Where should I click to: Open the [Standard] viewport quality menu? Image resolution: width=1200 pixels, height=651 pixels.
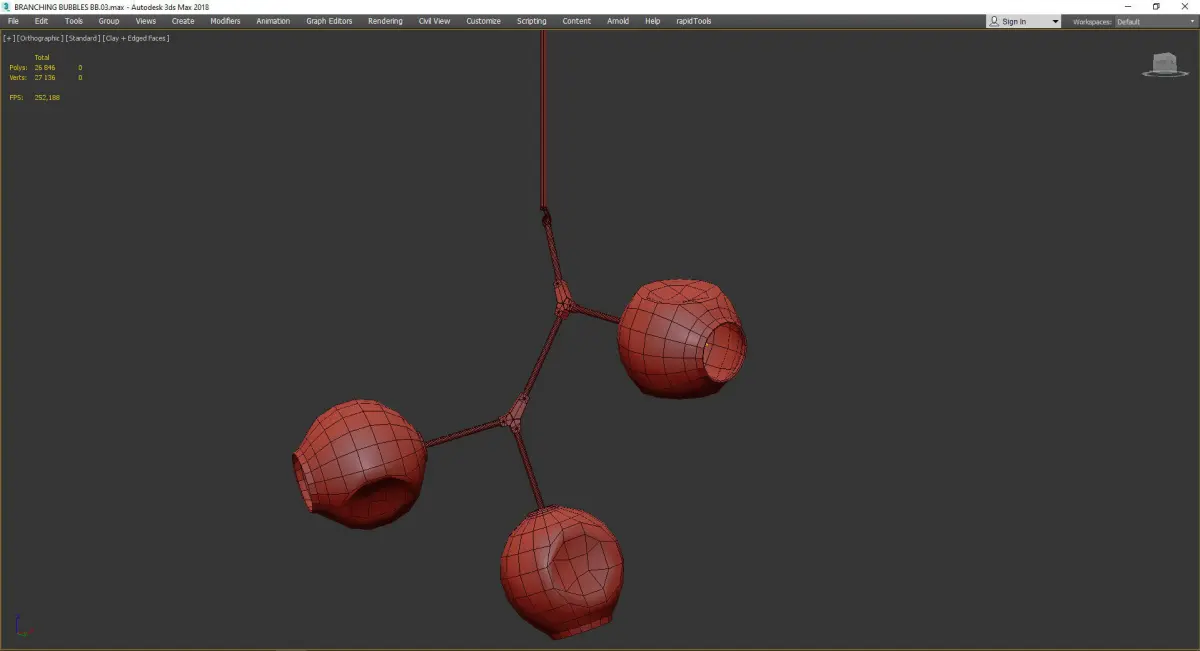[x=82, y=38]
